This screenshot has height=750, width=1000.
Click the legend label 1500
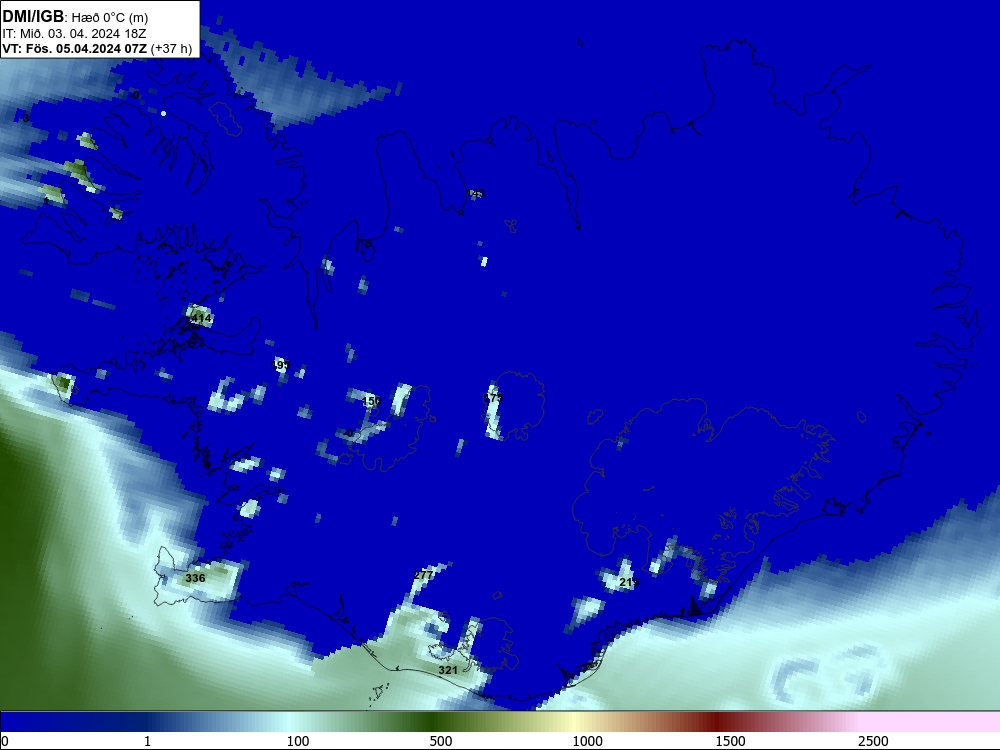(x=731, y=741)
